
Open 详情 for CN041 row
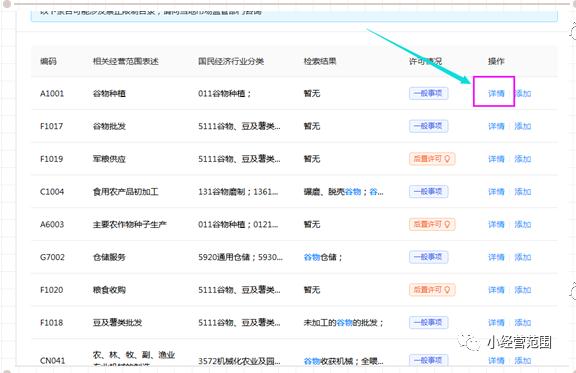click(x=496, y=361)
